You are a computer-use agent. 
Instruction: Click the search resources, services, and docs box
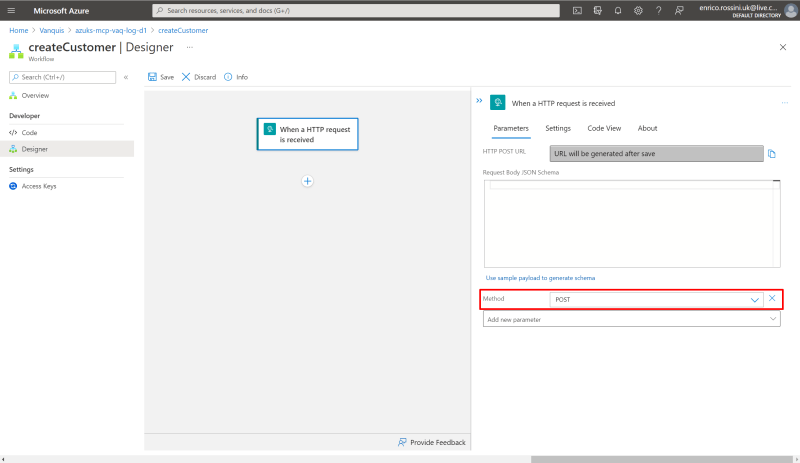(x=356, y=10)
